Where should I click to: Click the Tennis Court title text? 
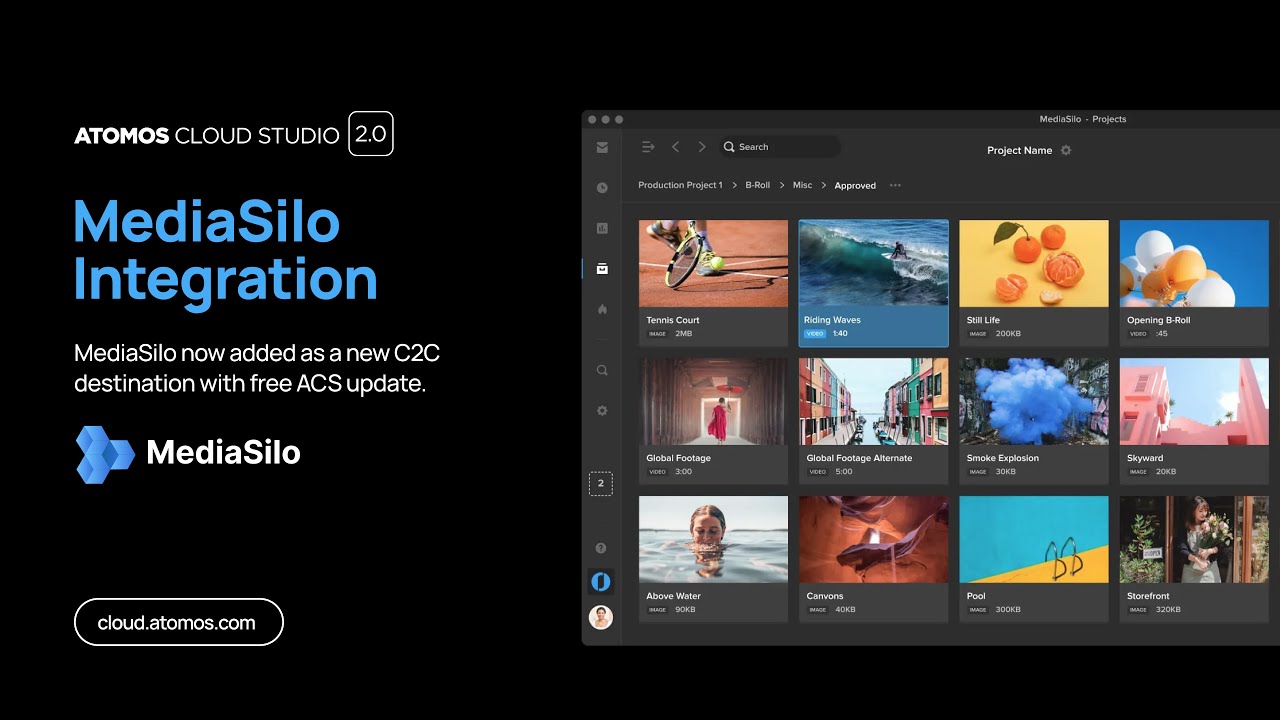(673, 320)
